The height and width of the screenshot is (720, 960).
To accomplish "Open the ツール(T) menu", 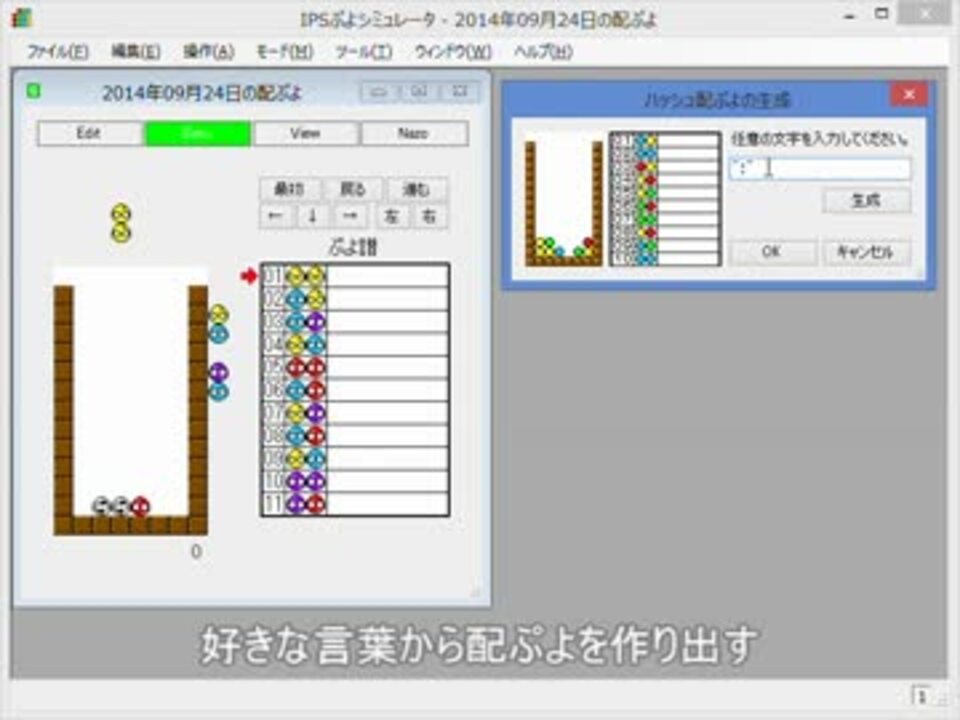I will point(364,52).
